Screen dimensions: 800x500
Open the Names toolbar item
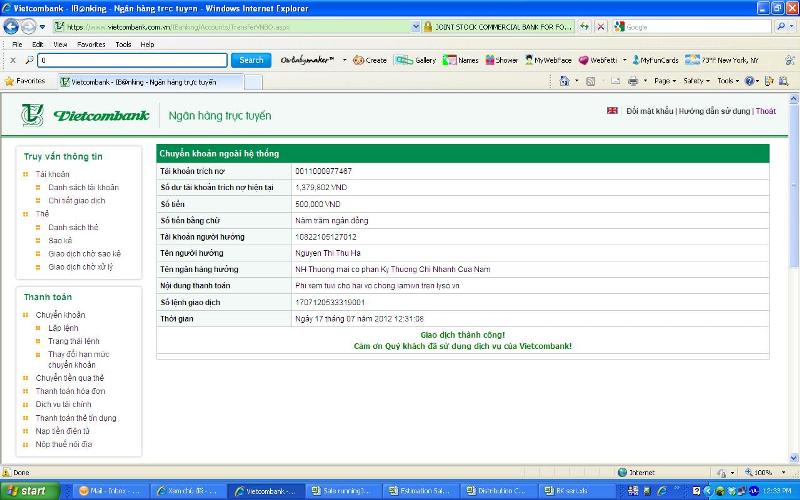[460, 60]
